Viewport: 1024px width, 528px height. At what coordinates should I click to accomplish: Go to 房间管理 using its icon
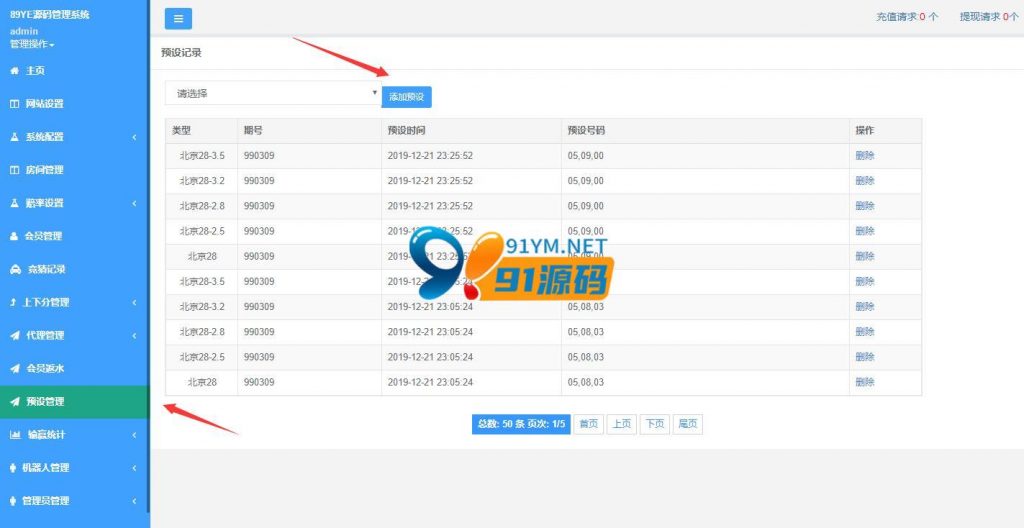click(x=14, y=170)
